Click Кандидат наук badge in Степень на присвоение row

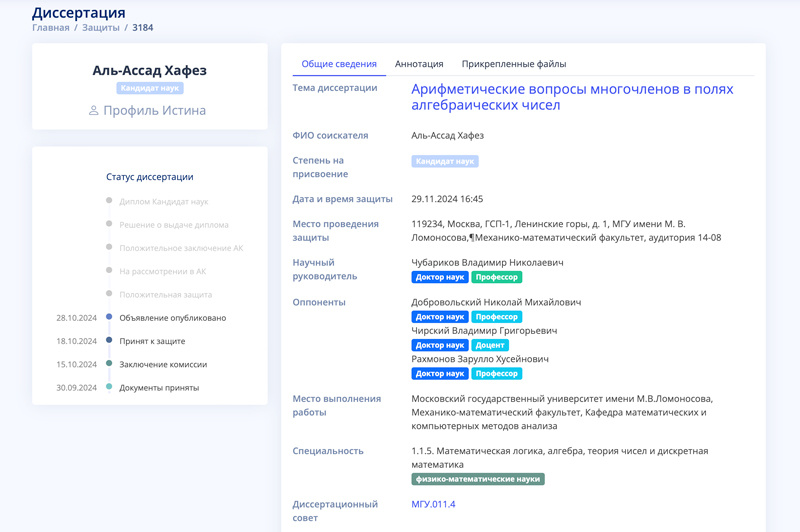pyautogui.click(x=445, y=161)
